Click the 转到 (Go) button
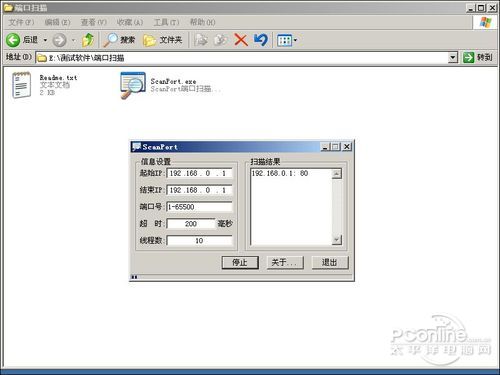500x375 pixels. pos(478,57)
